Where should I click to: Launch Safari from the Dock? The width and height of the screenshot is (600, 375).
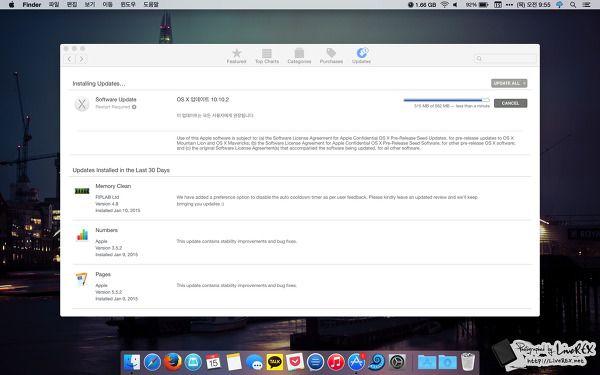(x=152, y=362)
